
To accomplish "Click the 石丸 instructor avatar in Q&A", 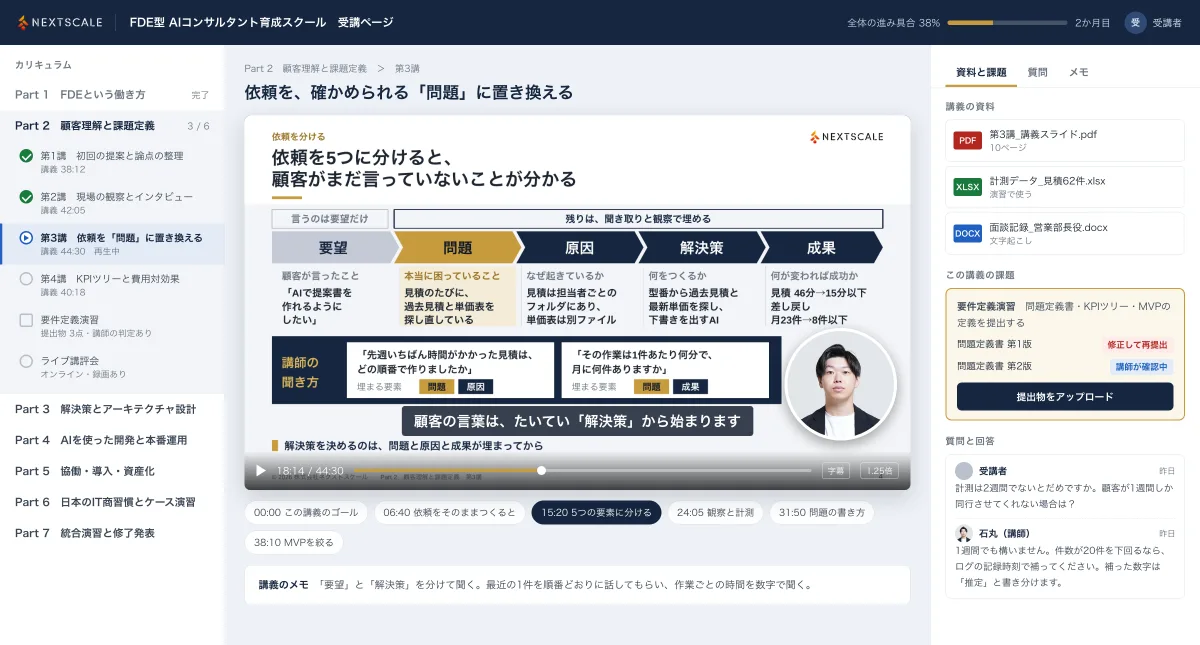I will click(x=964, y=533).
